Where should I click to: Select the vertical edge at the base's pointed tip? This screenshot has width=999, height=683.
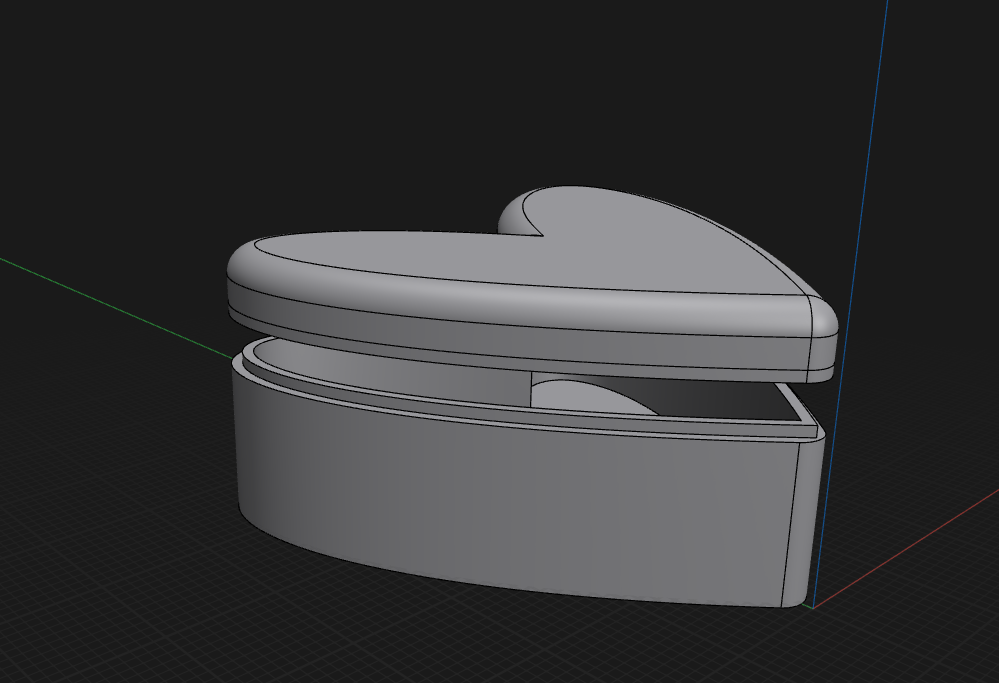pos(791,522)
